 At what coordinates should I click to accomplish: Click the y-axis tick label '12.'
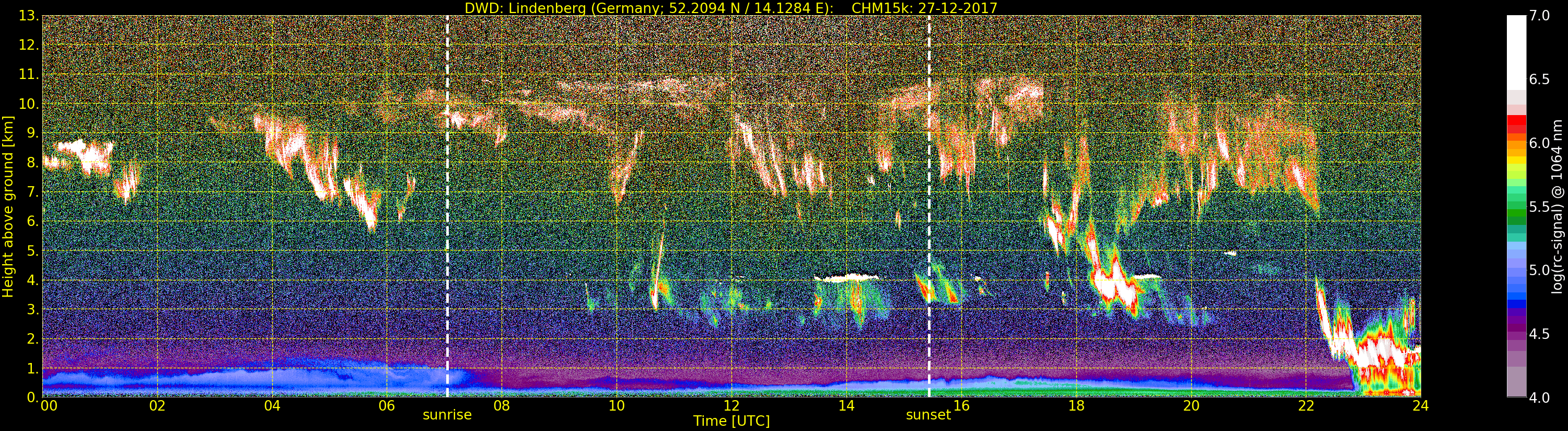(29, 46)
